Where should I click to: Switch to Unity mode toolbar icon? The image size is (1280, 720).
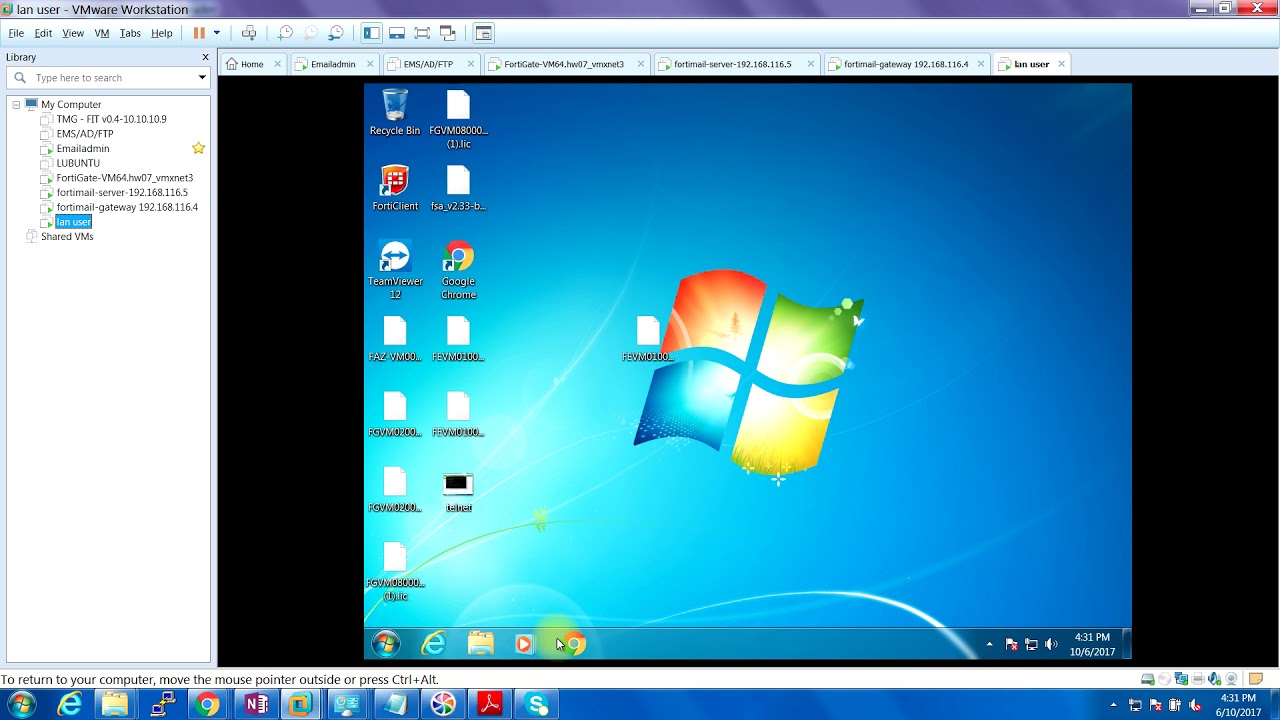pyautogui.click(x=448, y=33)
